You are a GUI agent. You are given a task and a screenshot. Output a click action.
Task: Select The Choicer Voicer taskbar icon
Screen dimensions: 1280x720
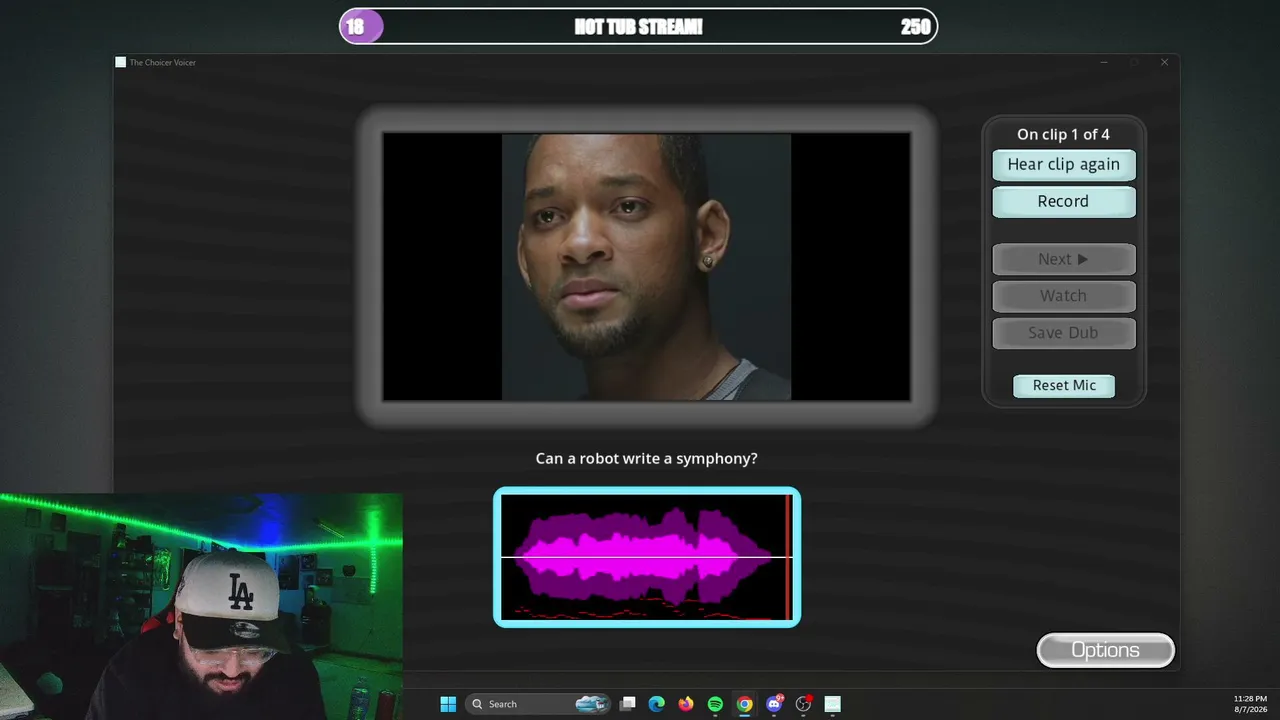pos(832,704)
